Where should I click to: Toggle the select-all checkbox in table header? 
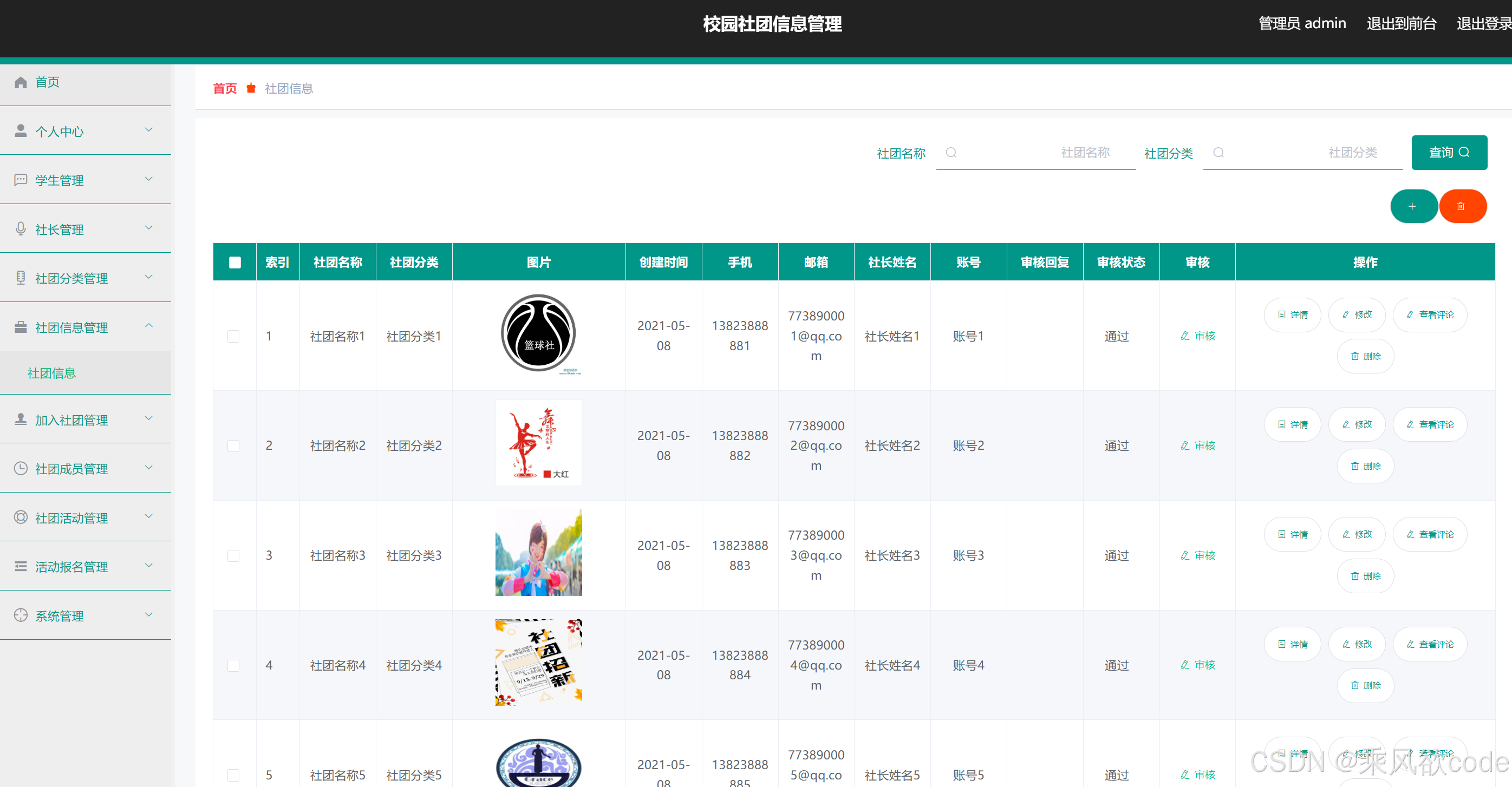[x=234, y=262]
